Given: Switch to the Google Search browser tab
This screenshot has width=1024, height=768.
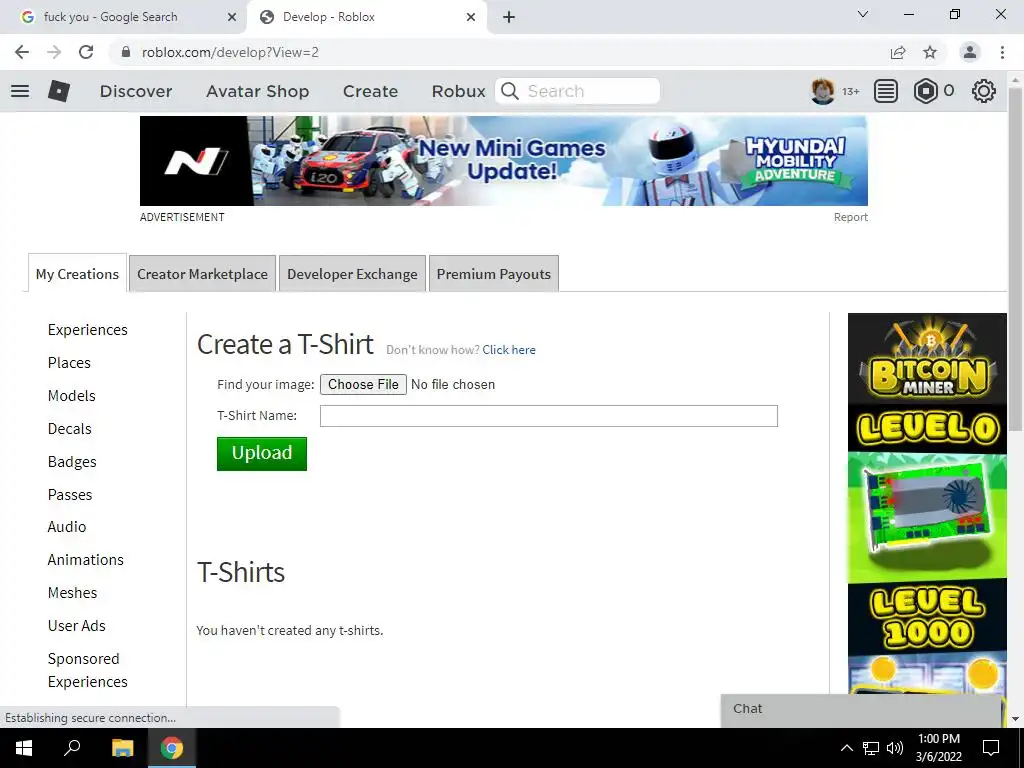Looking at the screenshot, I should click(x=122, y=17).
